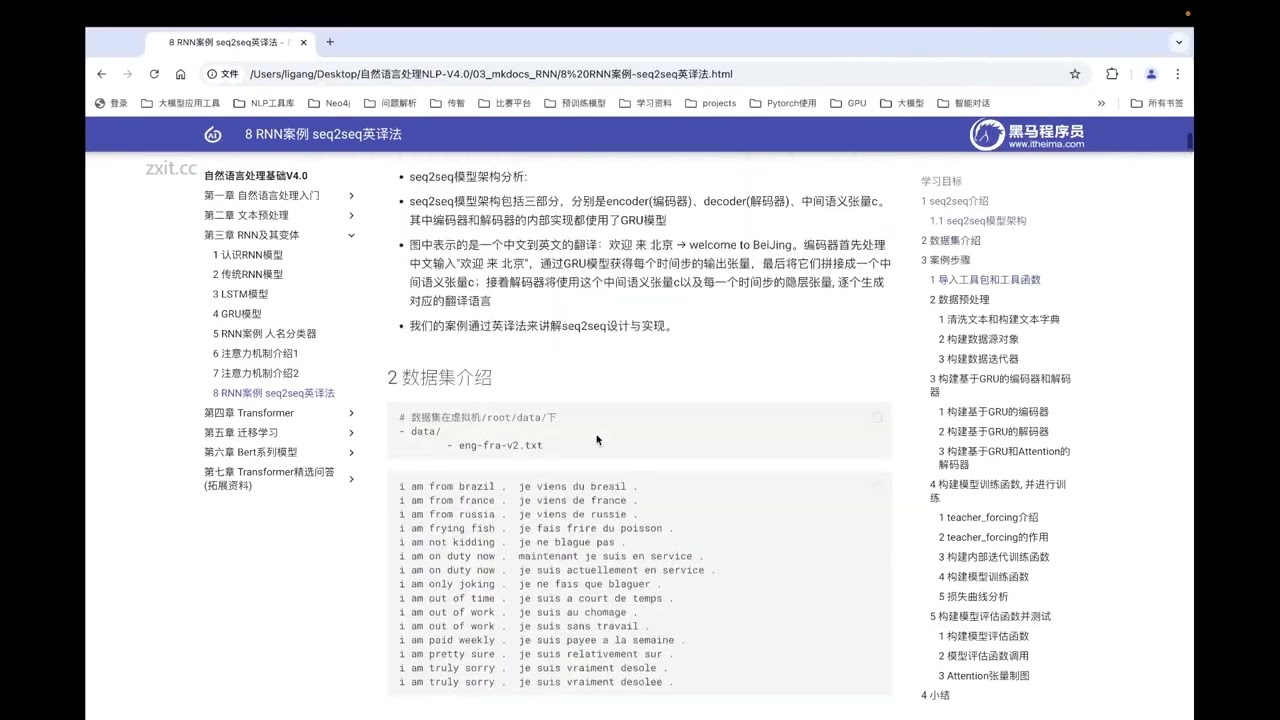The width and height of the screenshot is (1280, 720).
Task: Open 7 注意力机制介绍2 page
Action: (255, 373)
